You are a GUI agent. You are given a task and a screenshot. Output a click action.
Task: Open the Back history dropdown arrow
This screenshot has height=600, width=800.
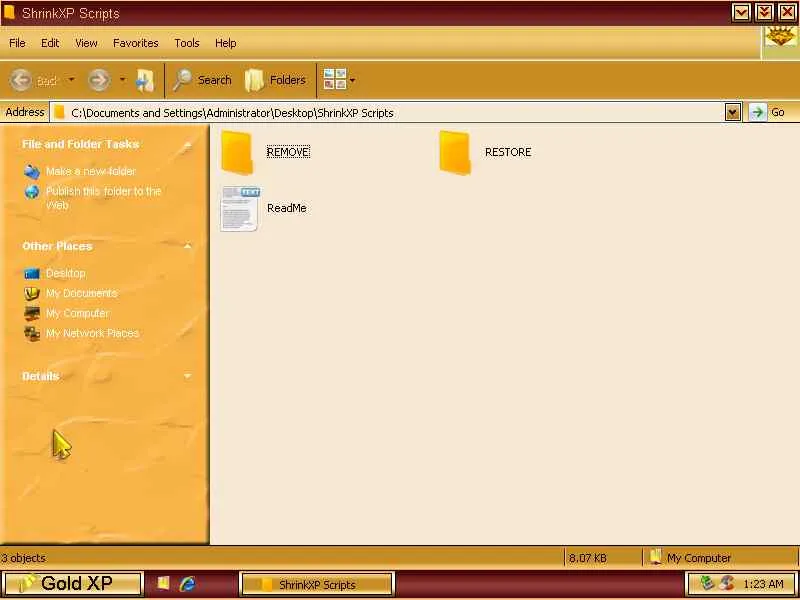[x=71, y=80]
